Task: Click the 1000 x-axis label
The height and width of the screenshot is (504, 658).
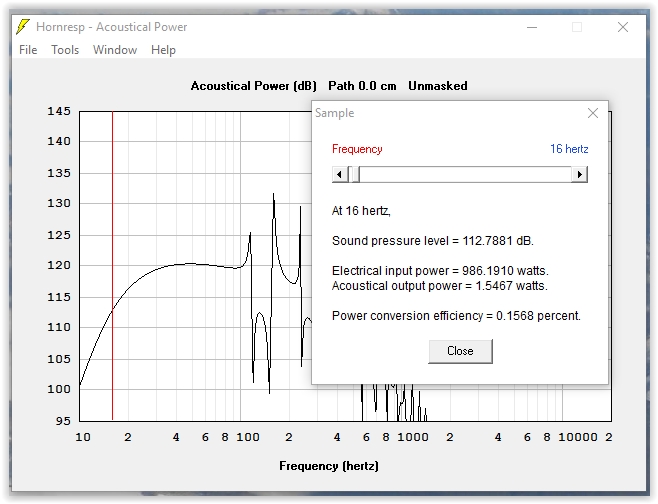Action: tap(413, 437)
